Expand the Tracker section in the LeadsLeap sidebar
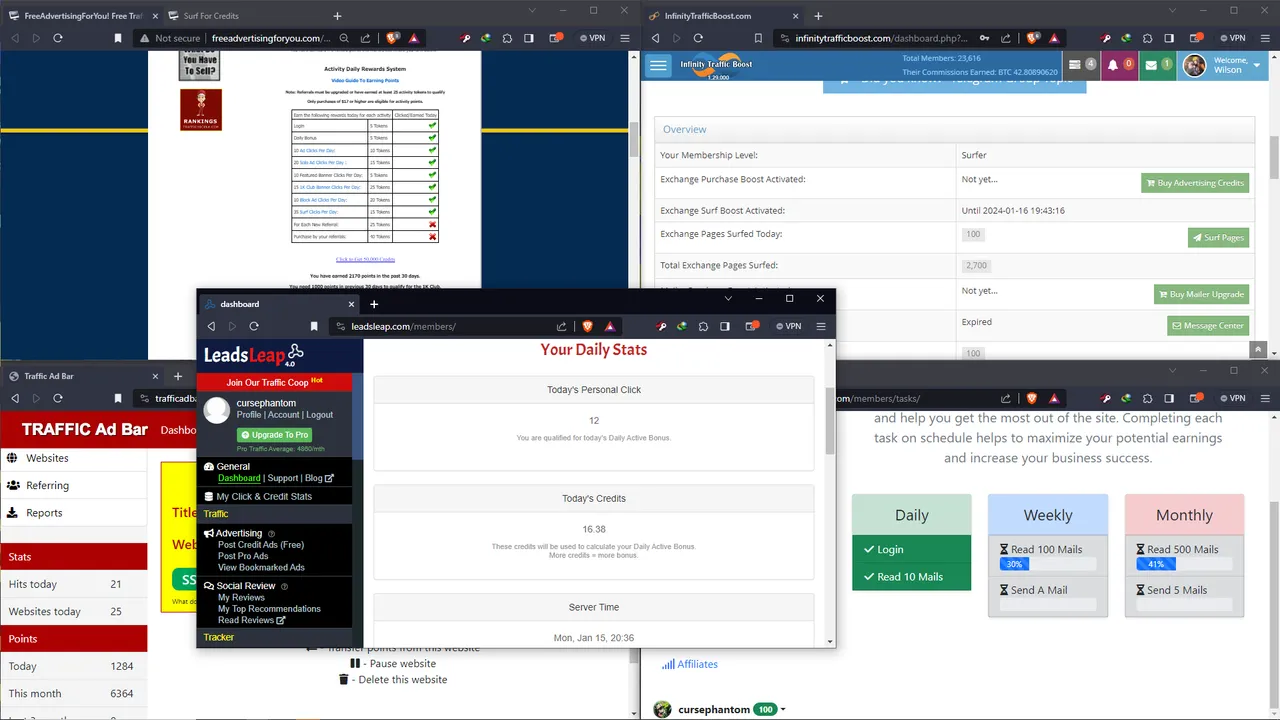The height and width of the screenshot is (720, 1280). pos(274,637)
